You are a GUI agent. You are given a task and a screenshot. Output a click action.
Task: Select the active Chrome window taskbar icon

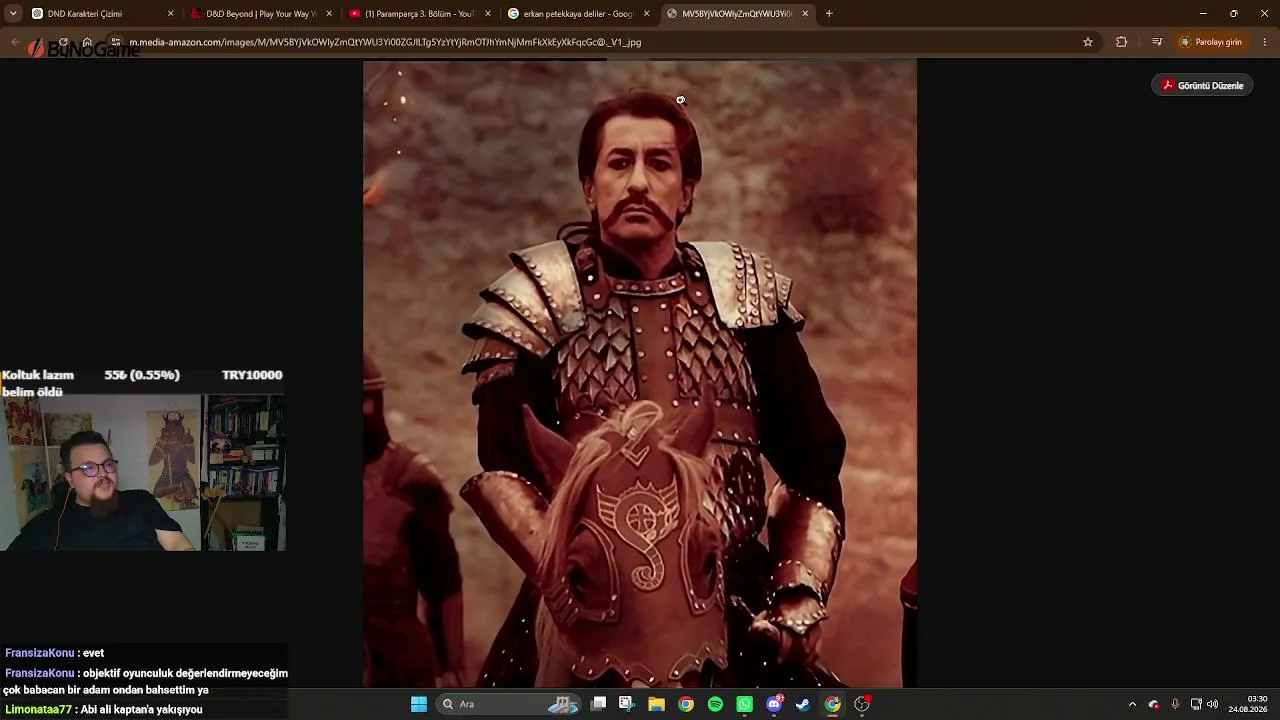coord(832,704)
